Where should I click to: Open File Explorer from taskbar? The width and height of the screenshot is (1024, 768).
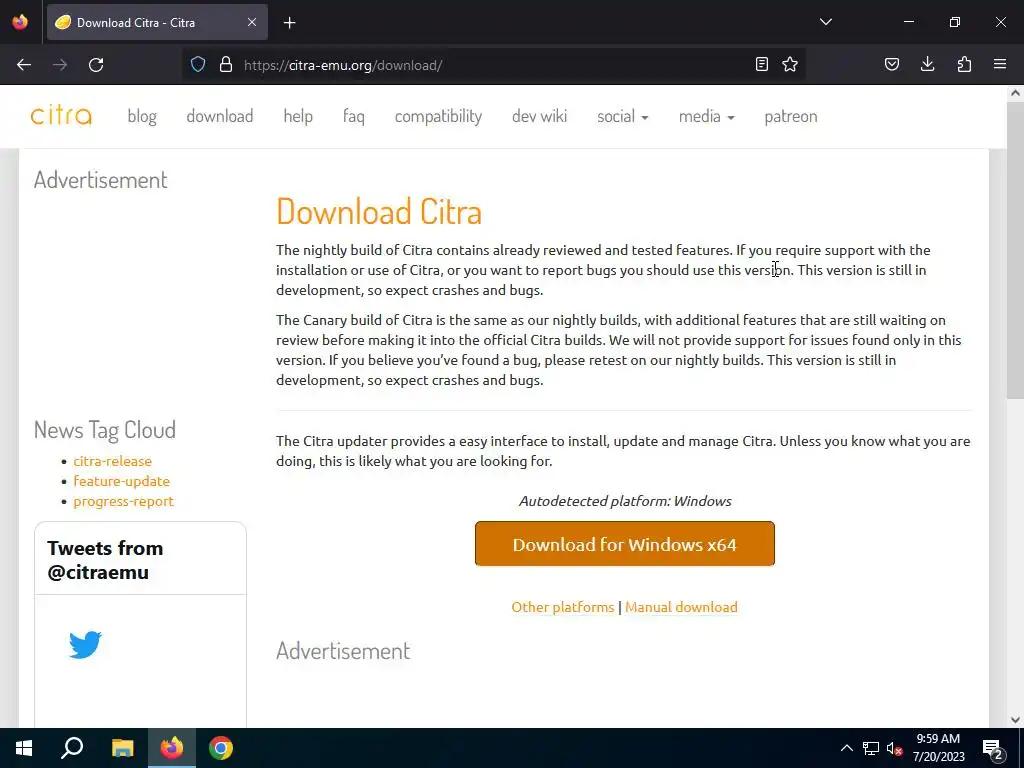[122, 748]
